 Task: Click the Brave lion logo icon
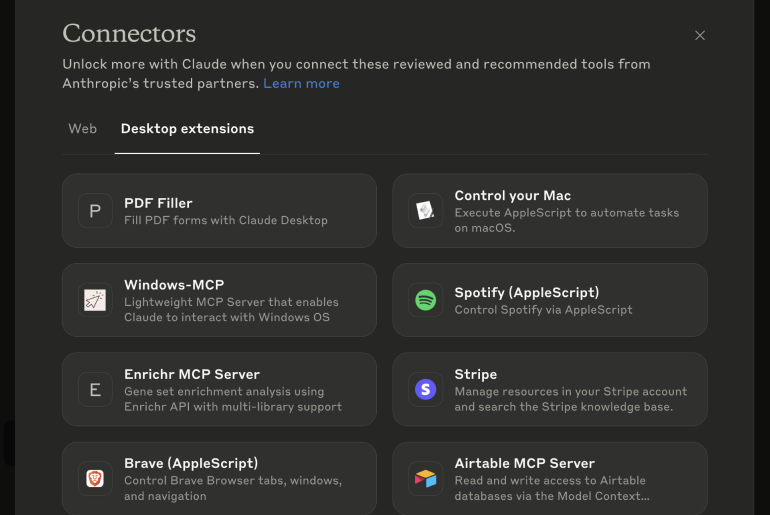[95, 478]
